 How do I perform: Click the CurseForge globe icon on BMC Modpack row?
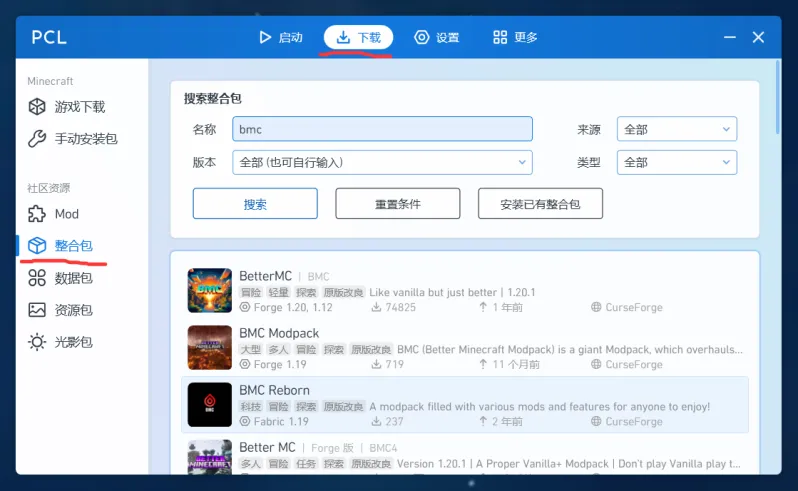click(596, 364)
